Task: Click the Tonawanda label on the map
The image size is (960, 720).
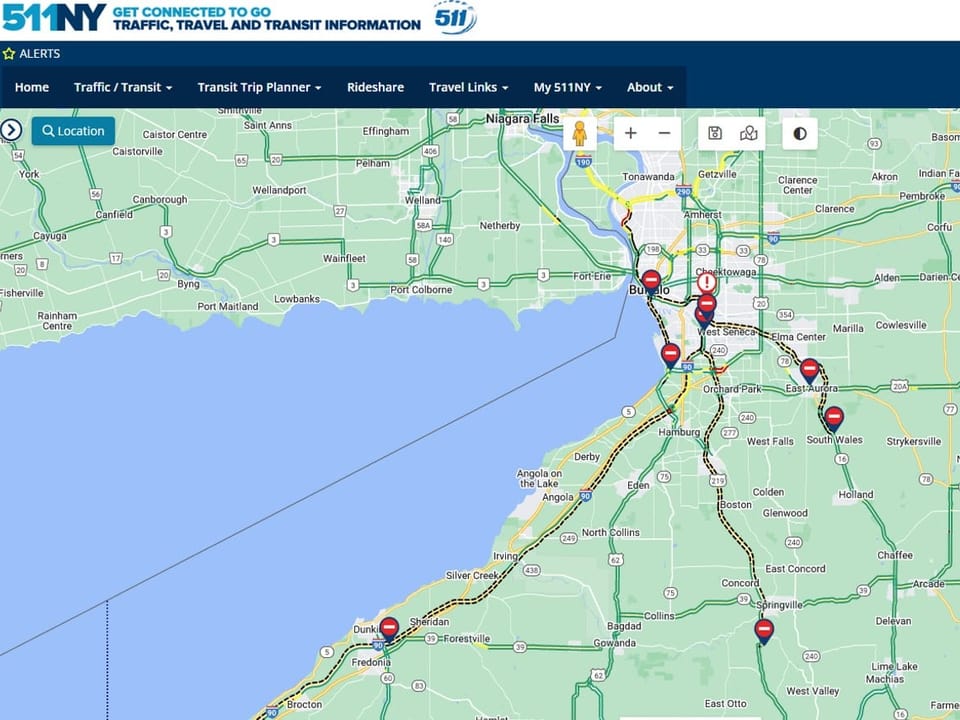Action: tap(648, 177)
